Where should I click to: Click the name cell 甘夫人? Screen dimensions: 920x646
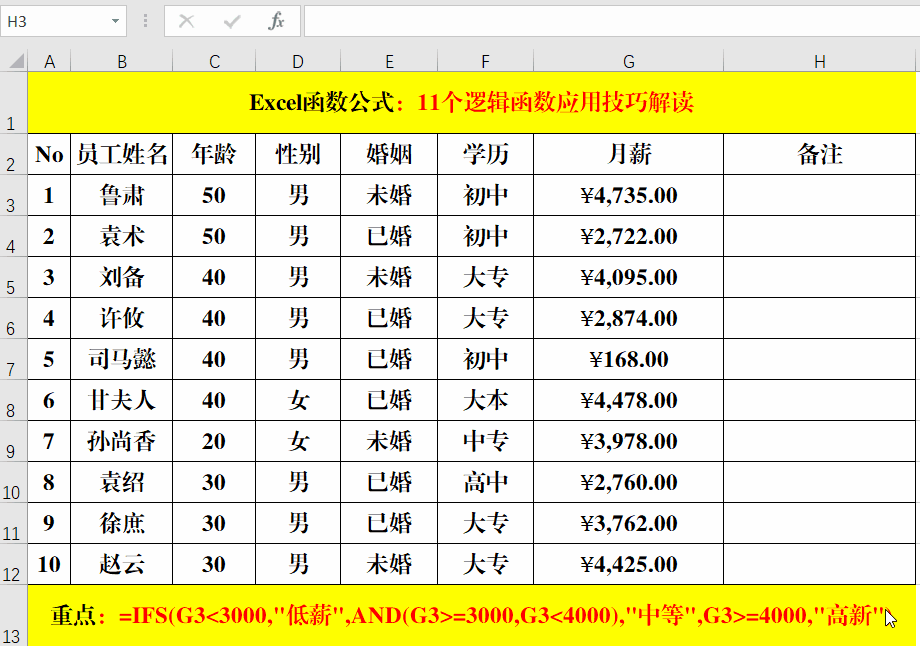121,400
